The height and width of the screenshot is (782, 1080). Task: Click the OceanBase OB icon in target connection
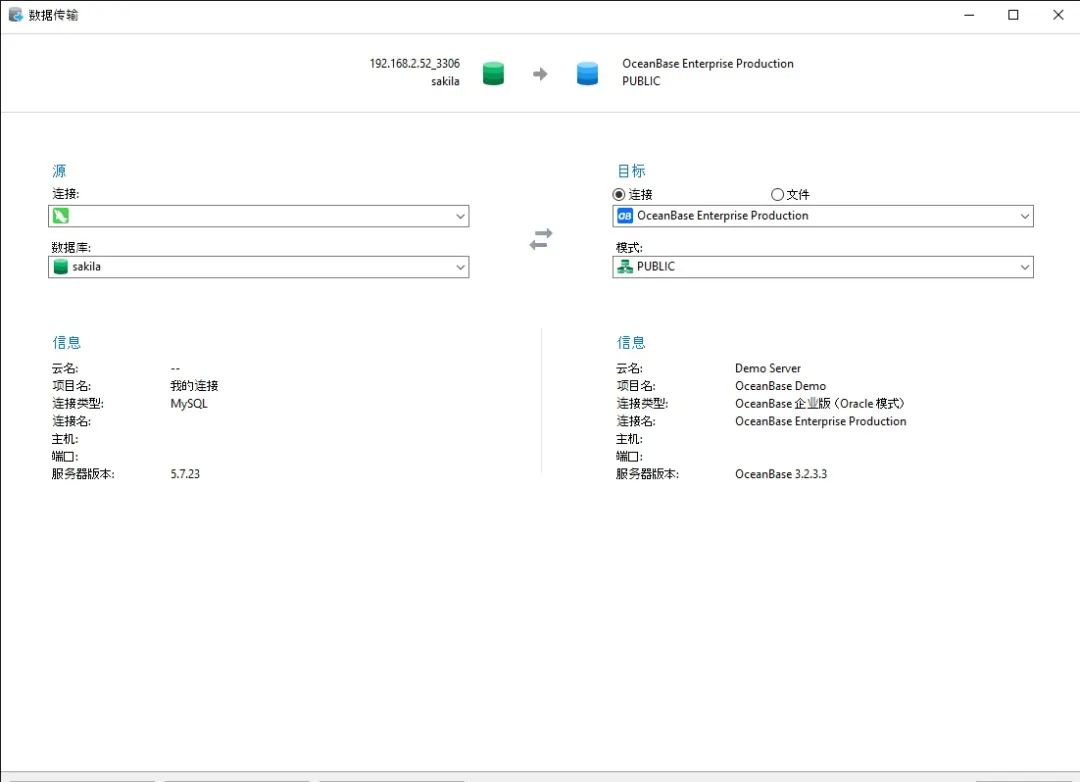tap(625, 216)
